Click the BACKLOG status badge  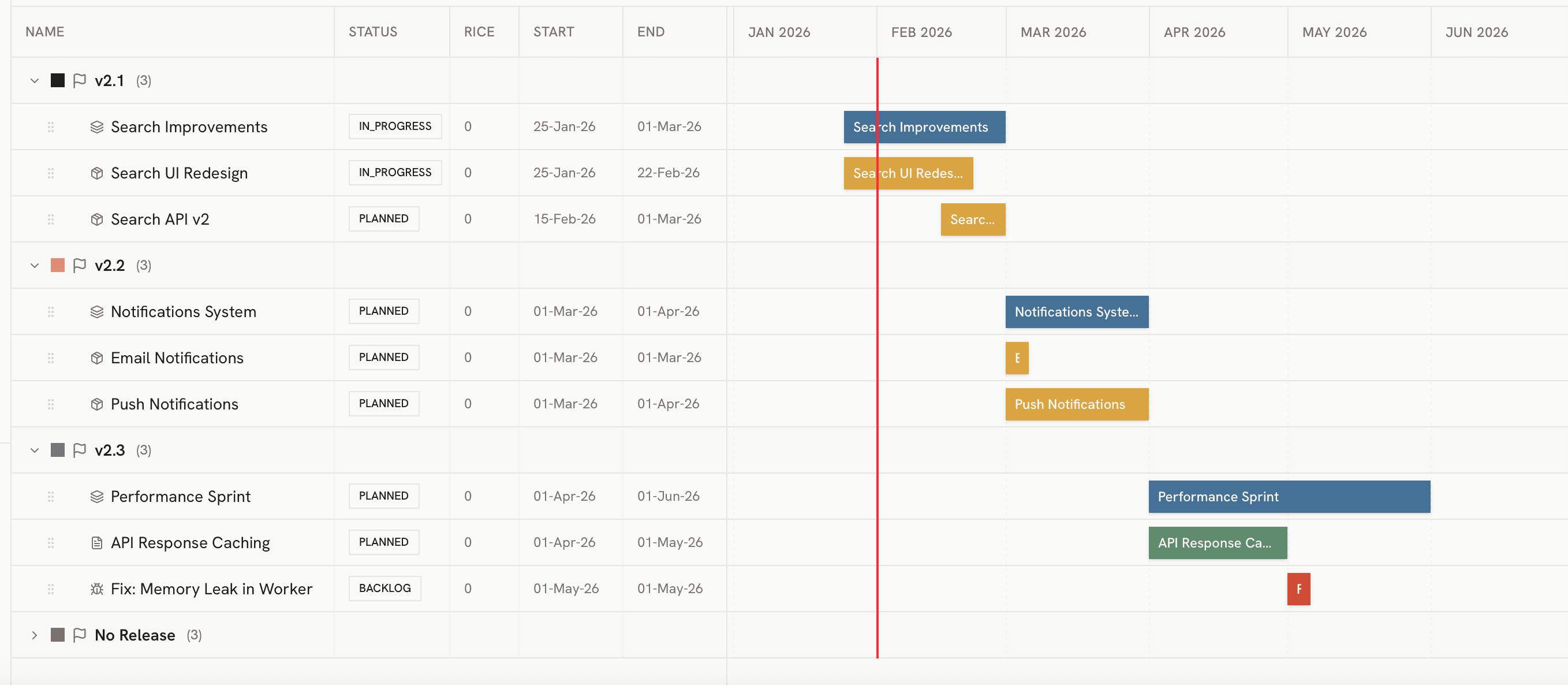[384, 588]
